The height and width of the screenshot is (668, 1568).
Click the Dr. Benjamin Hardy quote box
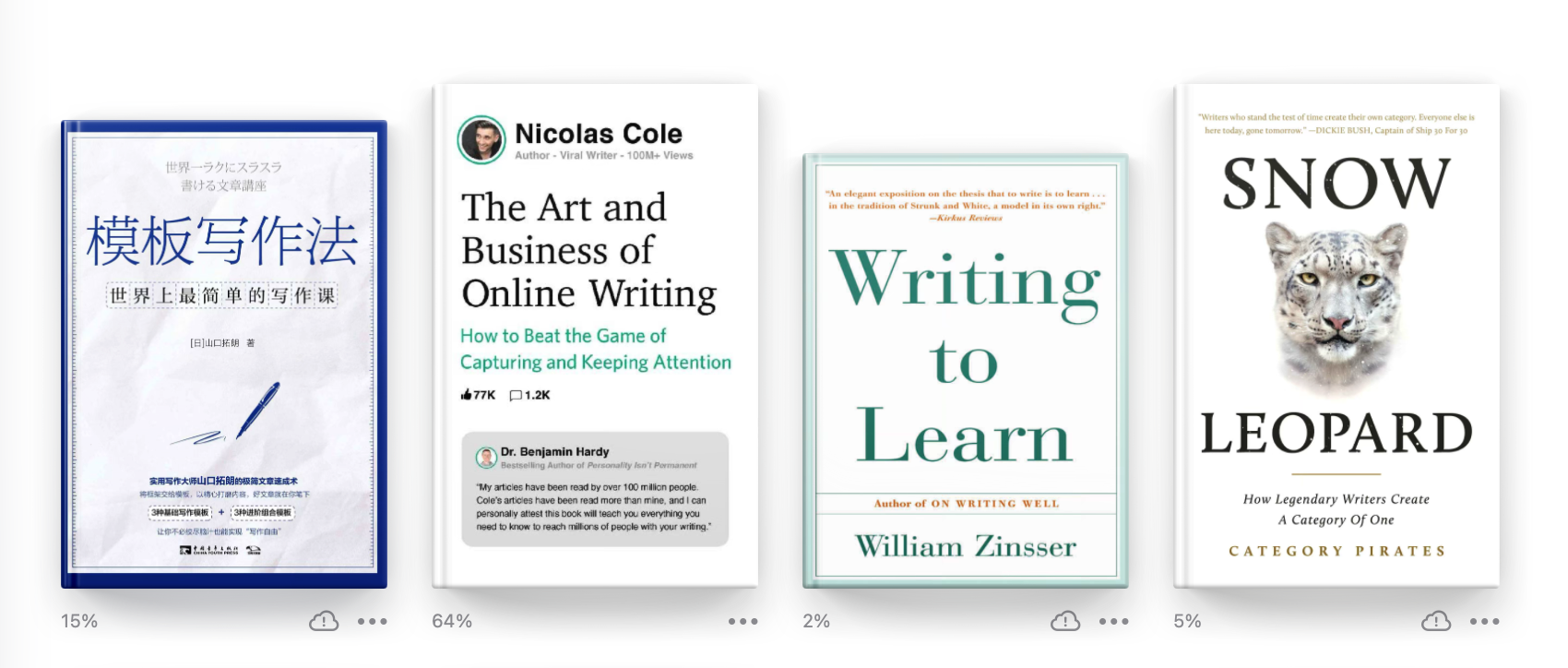[x=595, y=489]
